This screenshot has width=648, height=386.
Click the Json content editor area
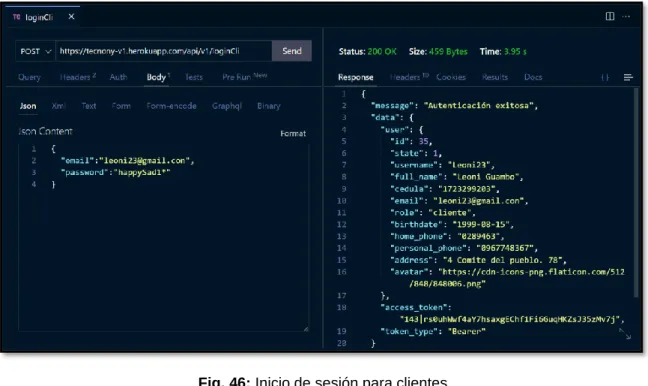coord(164,237)
